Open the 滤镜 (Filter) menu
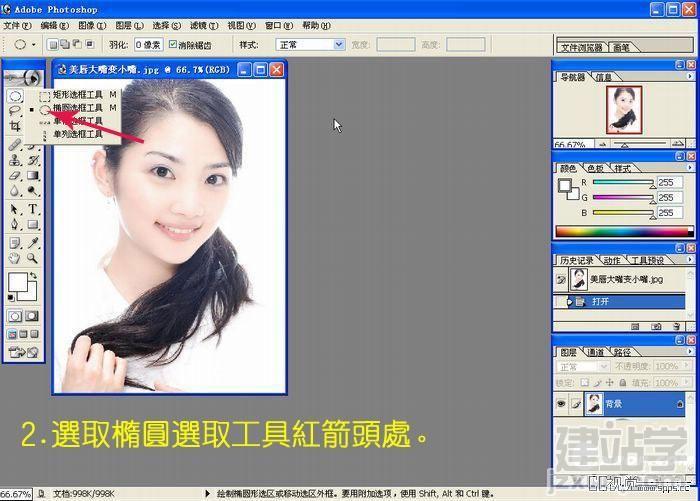The width and height of the screenshot is (700, 501). click(x=204, y=25)
